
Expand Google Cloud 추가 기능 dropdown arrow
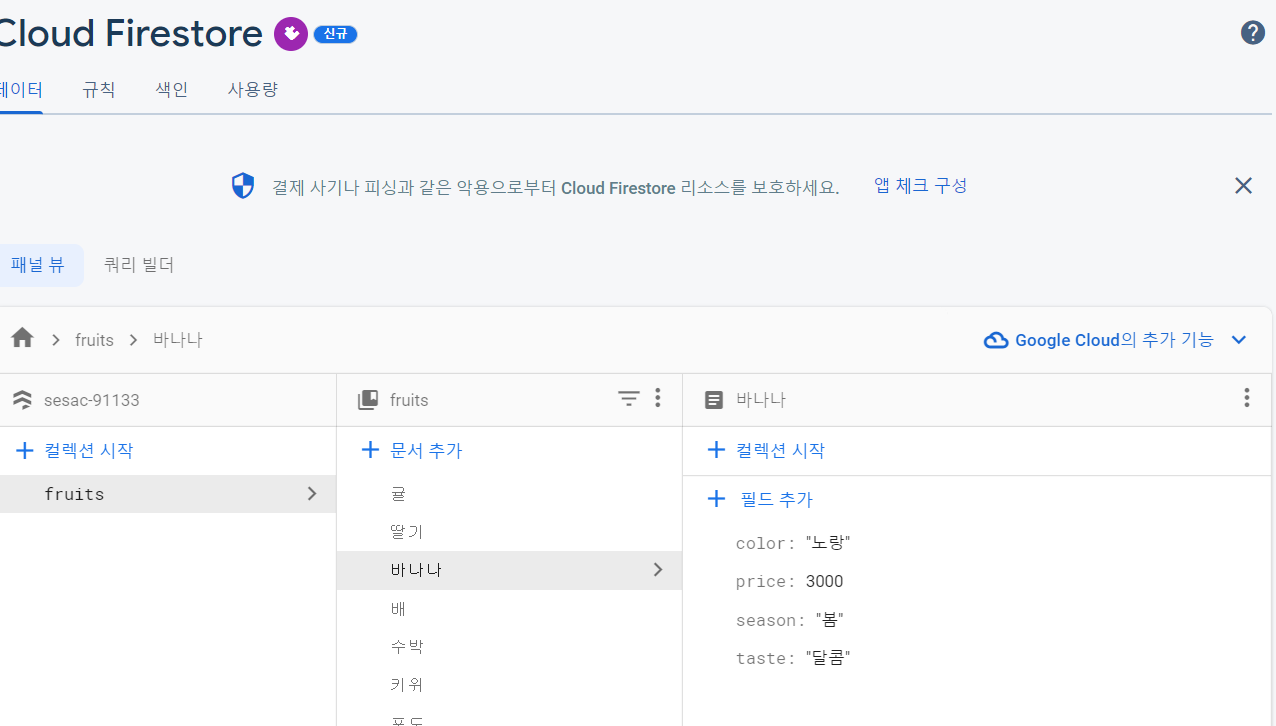pyautogui.click(x=1239, y=340)
